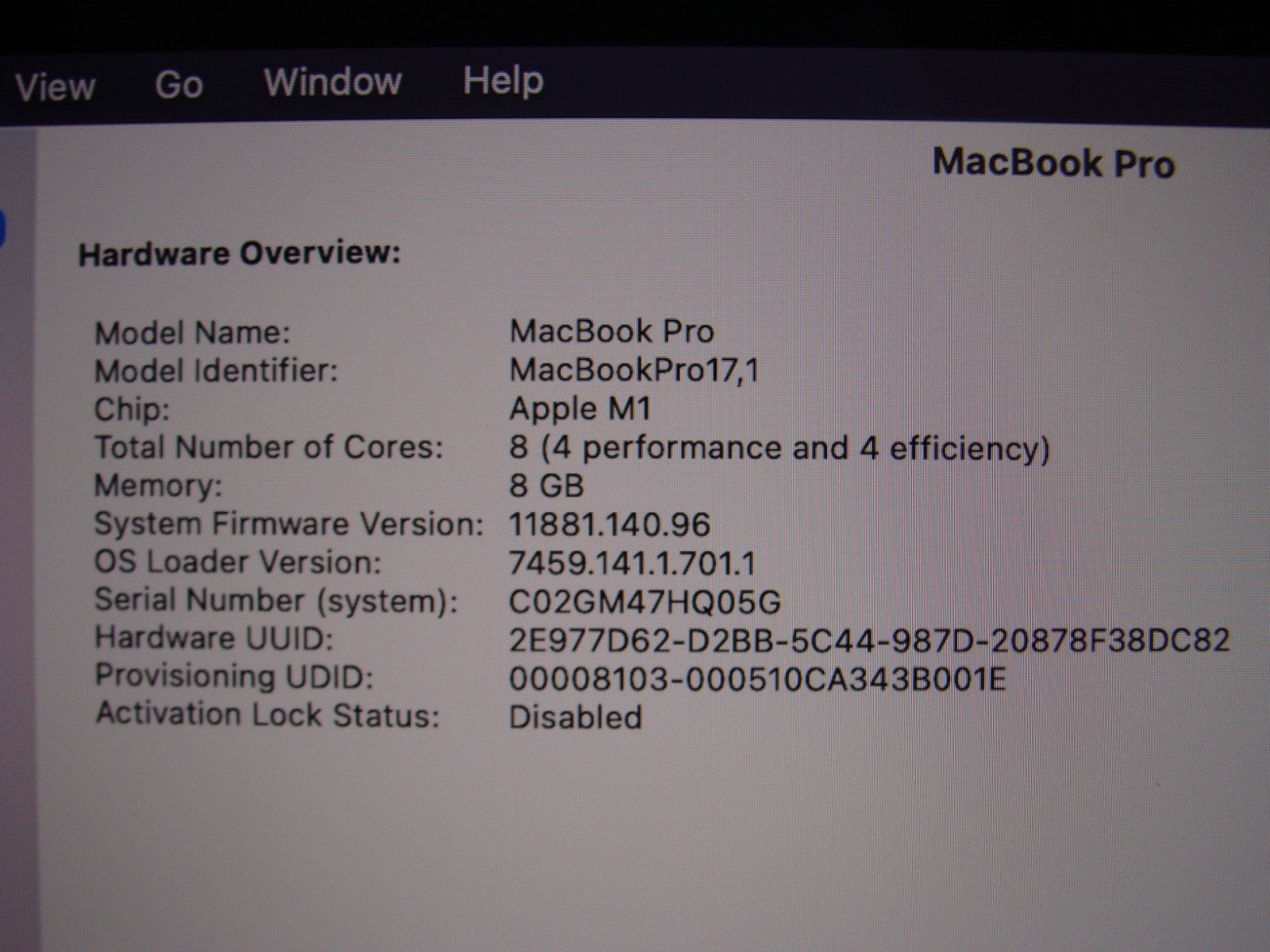Image resolution: width=1270 pixels, height=952 pixels.
Task: Click the 8 GB memory value
Action: coord(546,486)
